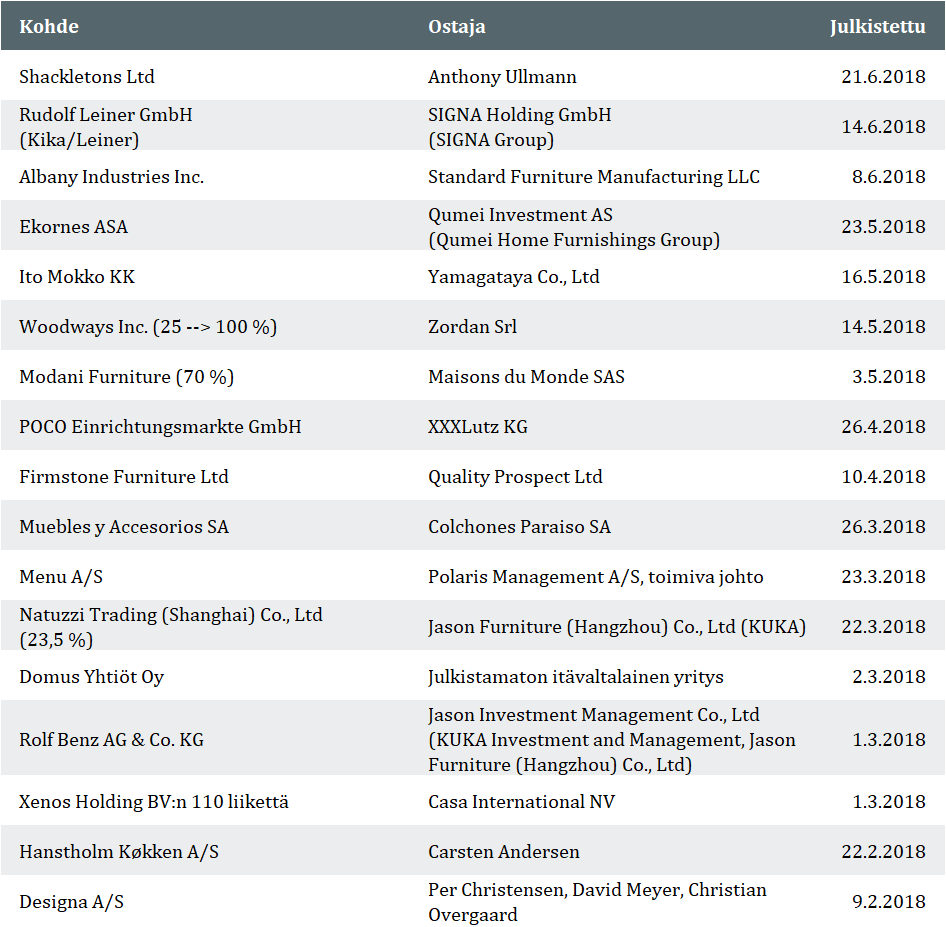The image size is (946, 927).
Task: Click the date 8.6.2018
Action: [889, 177]
